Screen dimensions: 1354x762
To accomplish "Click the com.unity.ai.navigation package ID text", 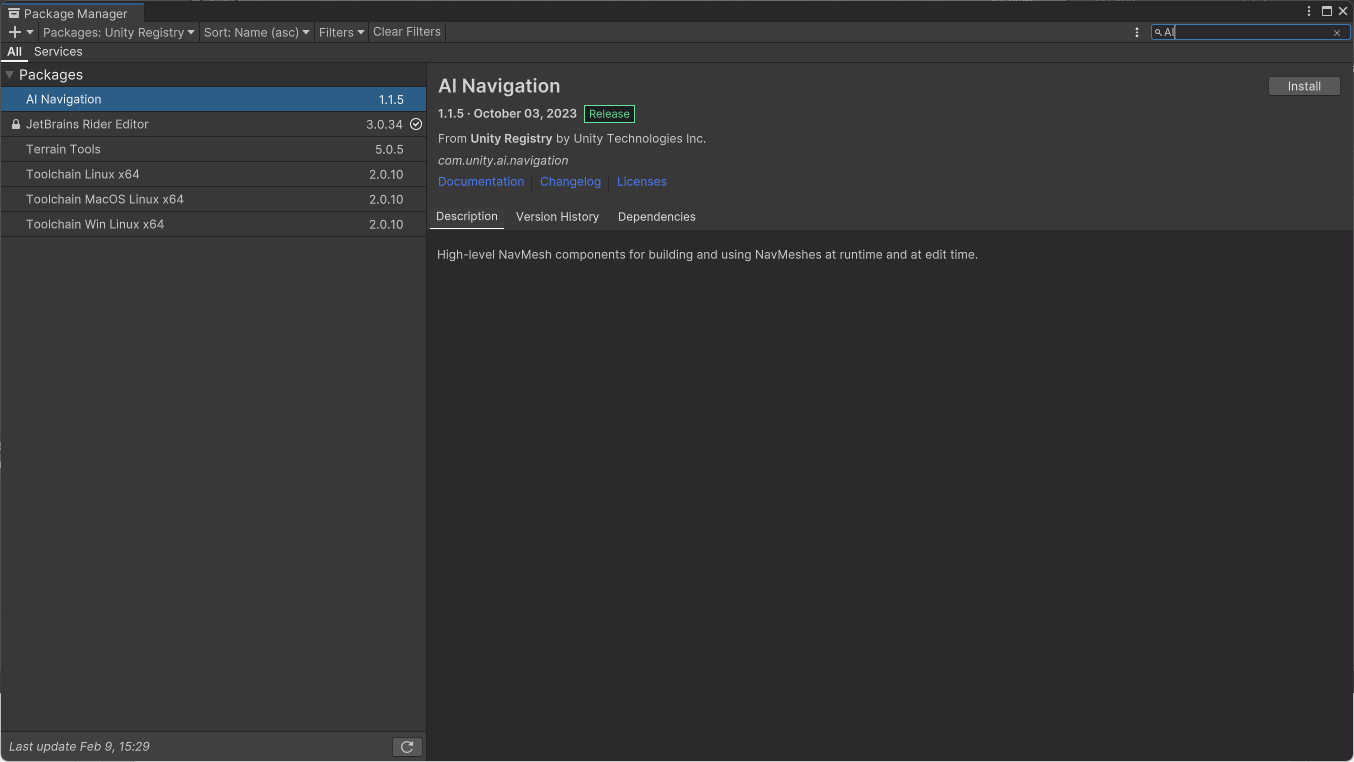I will tap(503, 160).
